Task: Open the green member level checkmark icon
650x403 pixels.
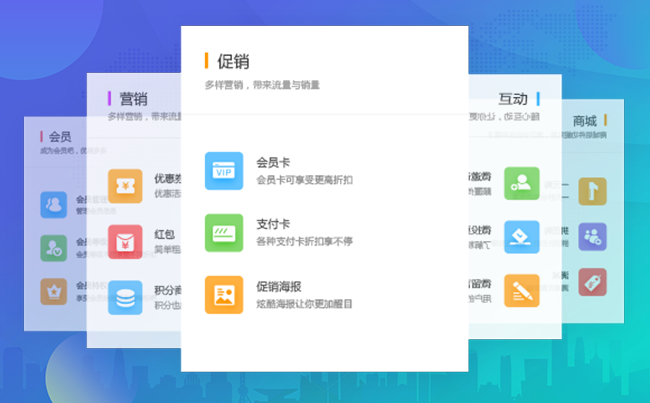Action: point(53,248)
